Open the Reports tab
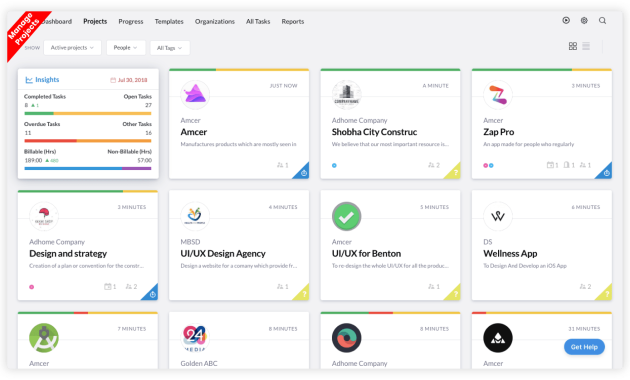Screen dimensions: 630x380 coord(292,21)
